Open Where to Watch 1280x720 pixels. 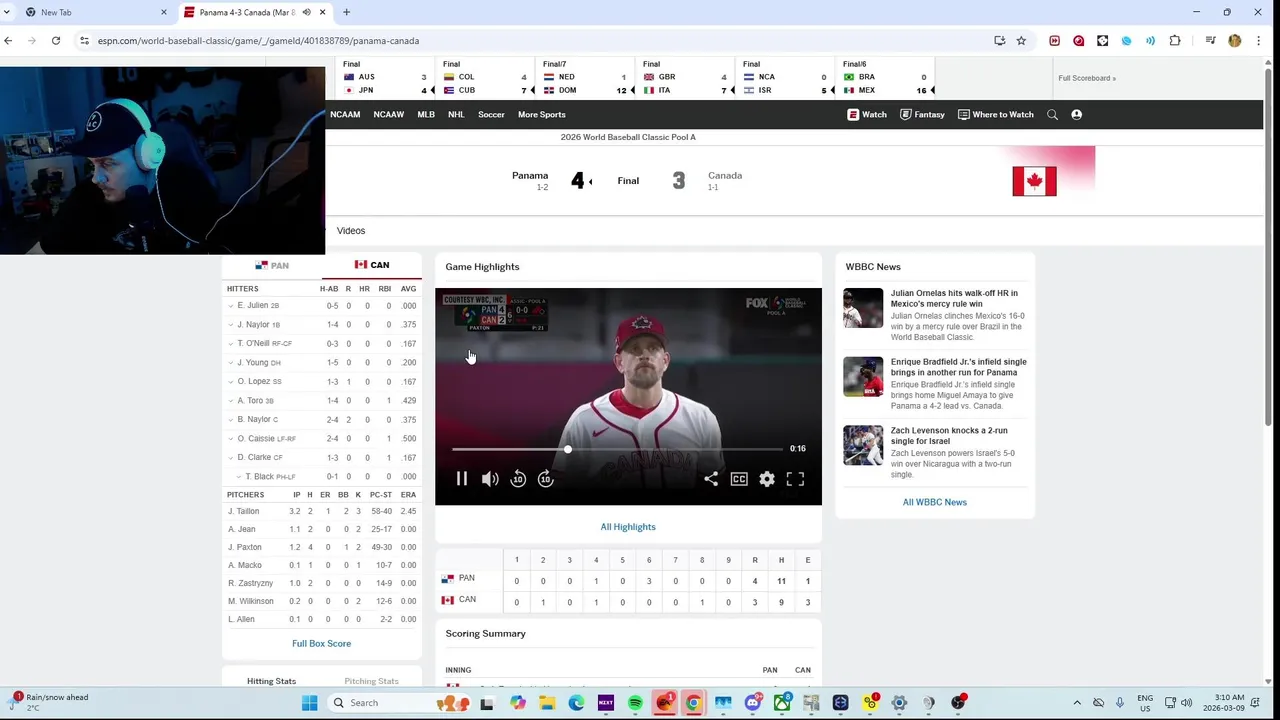coord(996,114)
